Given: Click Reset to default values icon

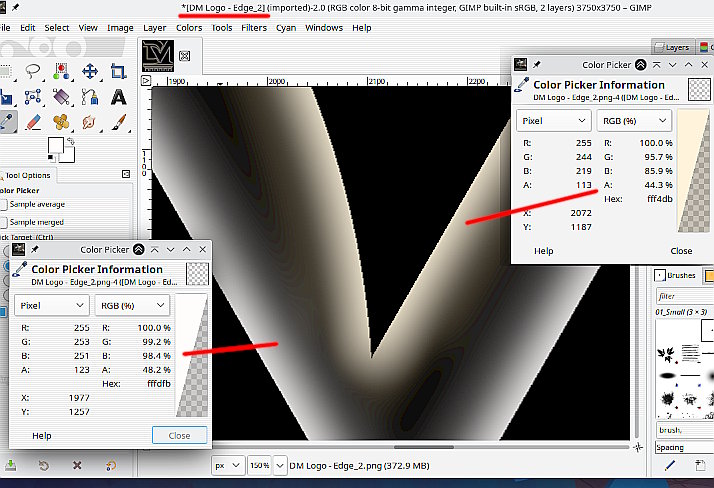Looking at the screenshot, I should click(111, 465).
